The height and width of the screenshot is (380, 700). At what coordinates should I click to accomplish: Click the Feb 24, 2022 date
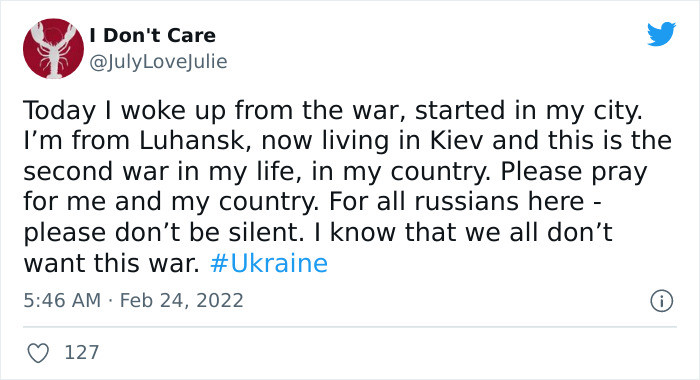pos(182,300)
